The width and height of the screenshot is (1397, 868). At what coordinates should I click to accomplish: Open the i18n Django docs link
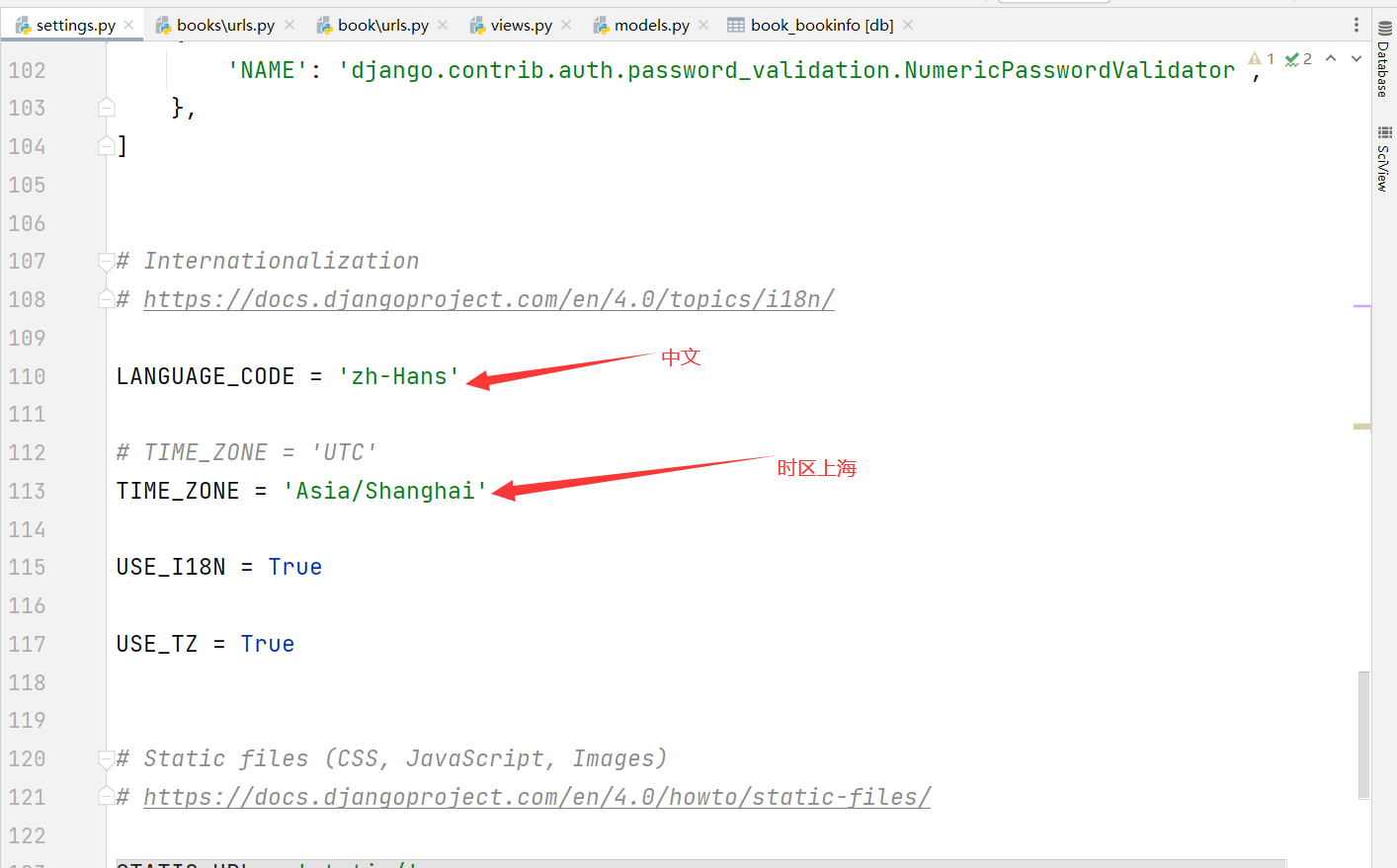pos(489,299)
